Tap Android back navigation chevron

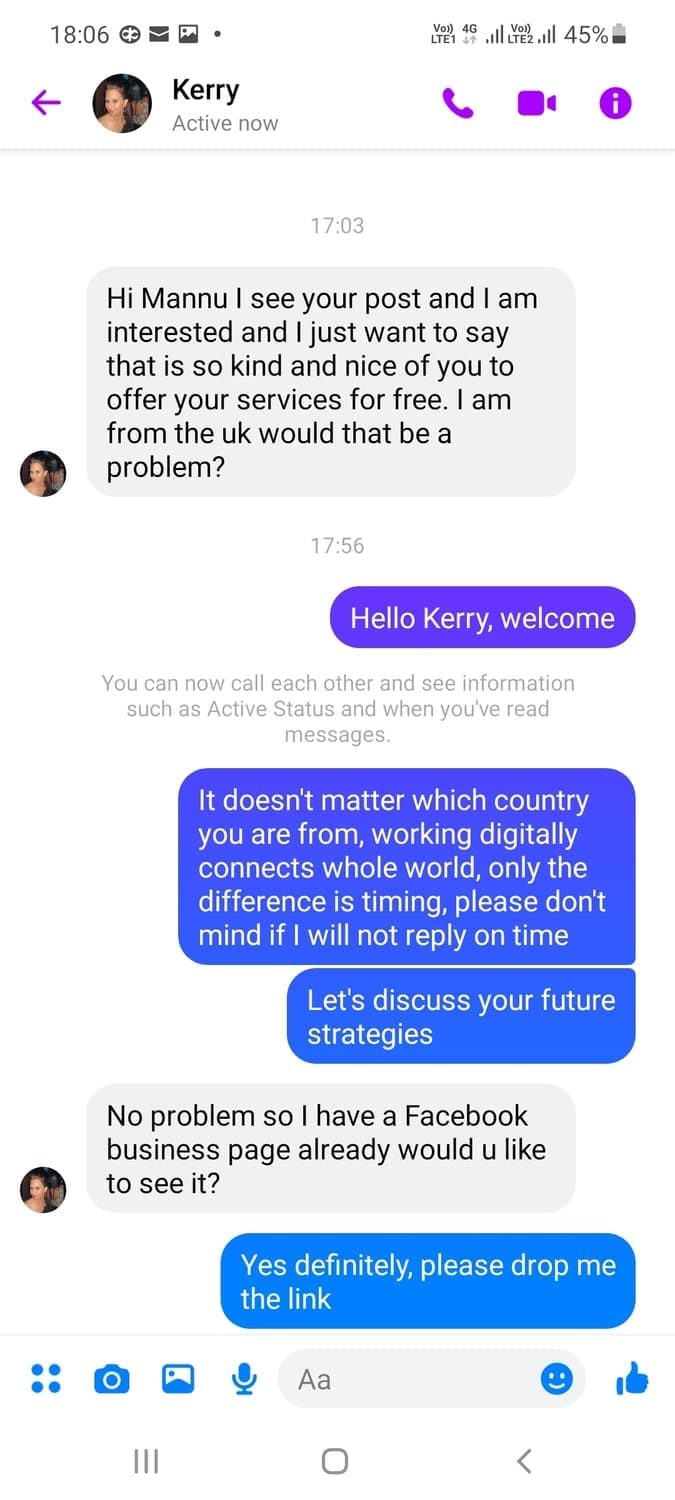[x=524, y=1461]
